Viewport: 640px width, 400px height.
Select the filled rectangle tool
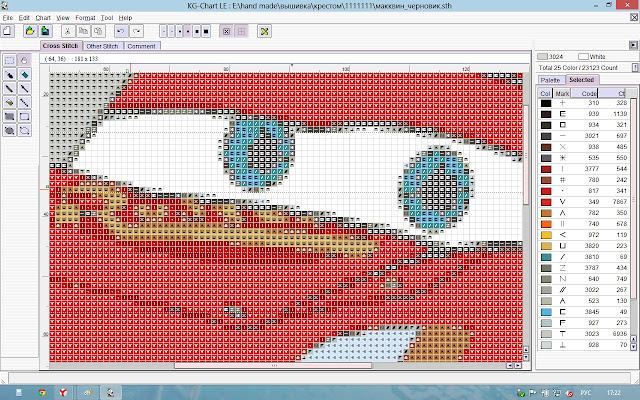[x=10, y=116]
